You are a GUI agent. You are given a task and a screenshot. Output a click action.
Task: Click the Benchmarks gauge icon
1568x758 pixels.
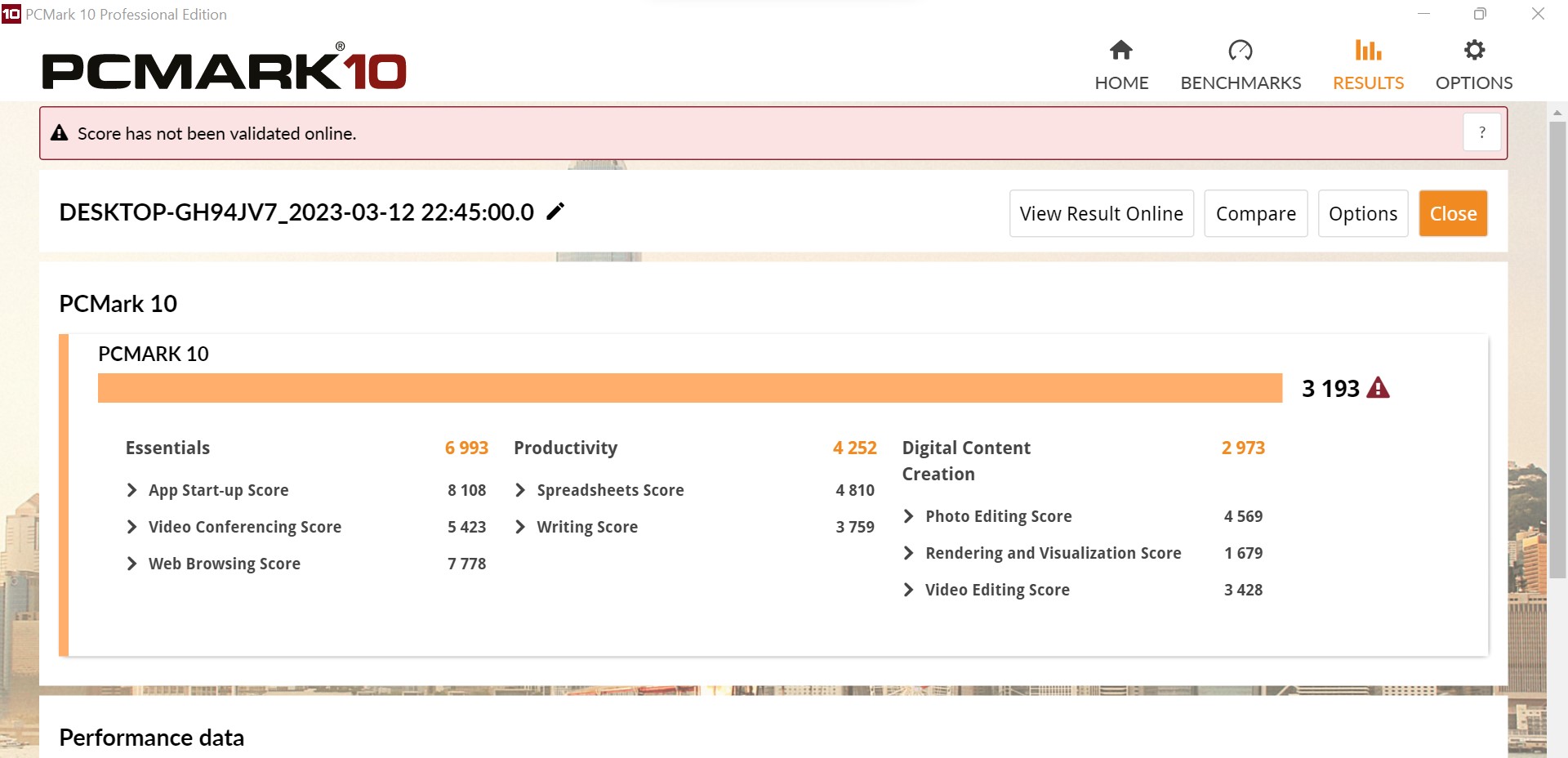tap(1241, 51)
